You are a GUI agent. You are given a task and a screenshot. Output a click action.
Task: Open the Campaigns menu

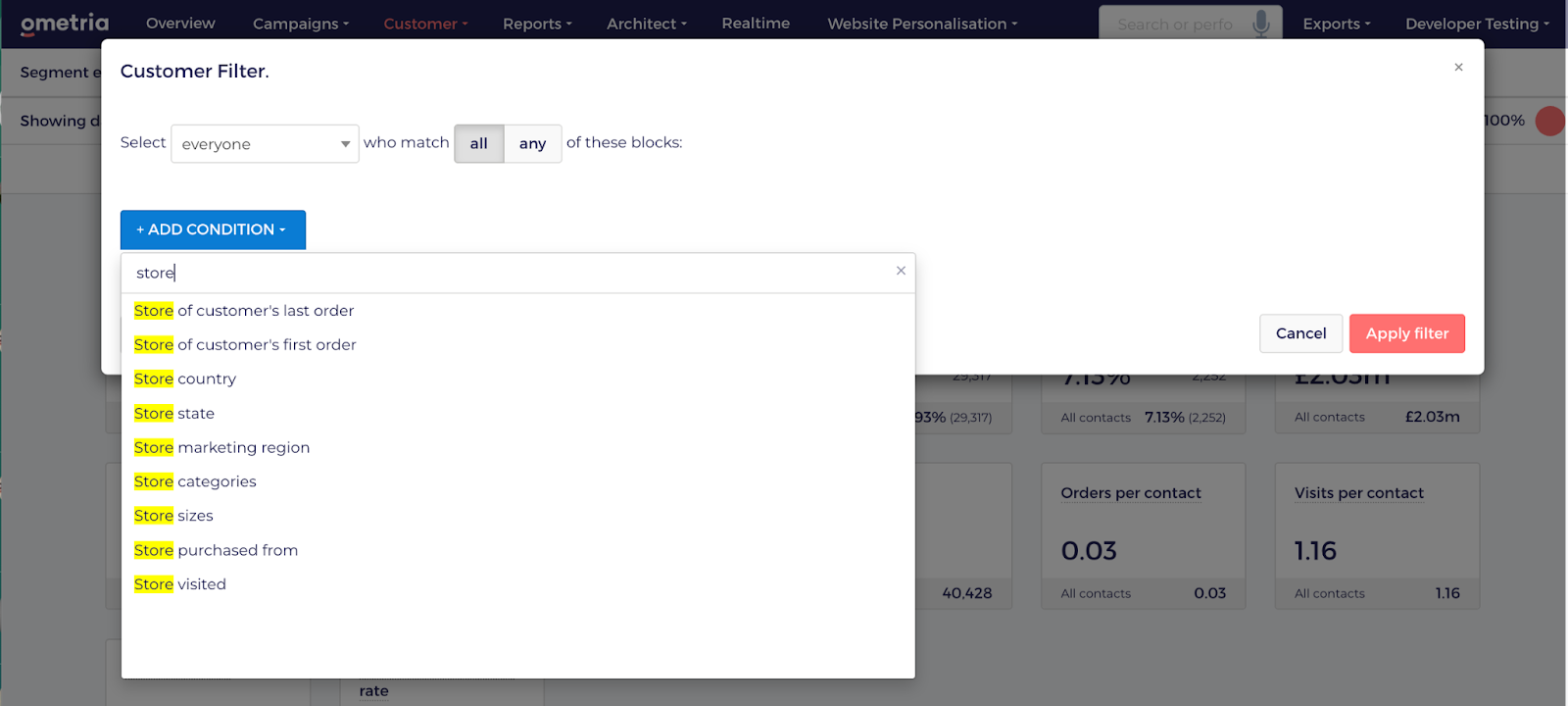(300, 24)
